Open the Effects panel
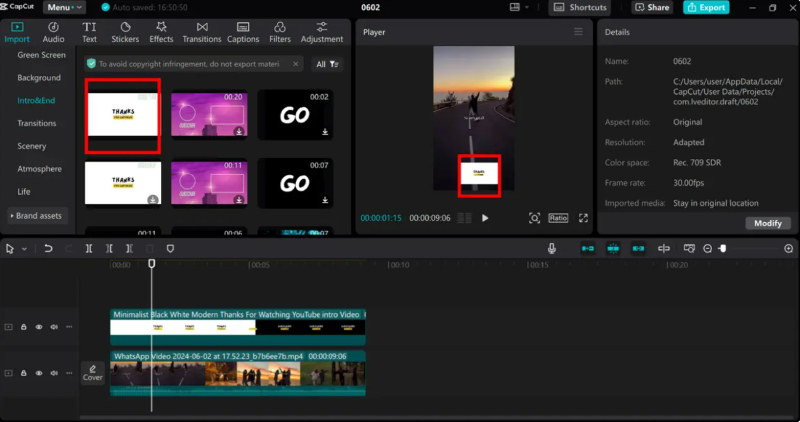The image size is (800, 422). coord(161,31)
